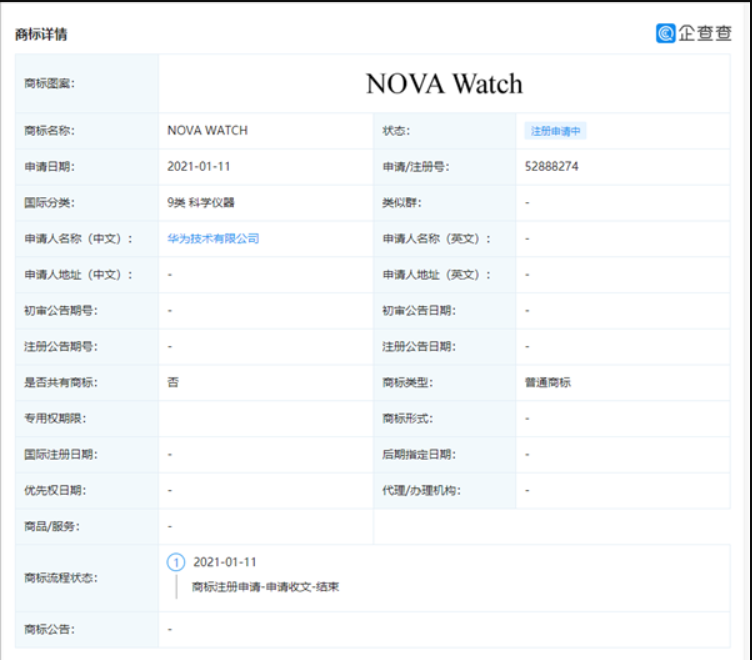Click the 注册公告日期 label

coord(419,346)
